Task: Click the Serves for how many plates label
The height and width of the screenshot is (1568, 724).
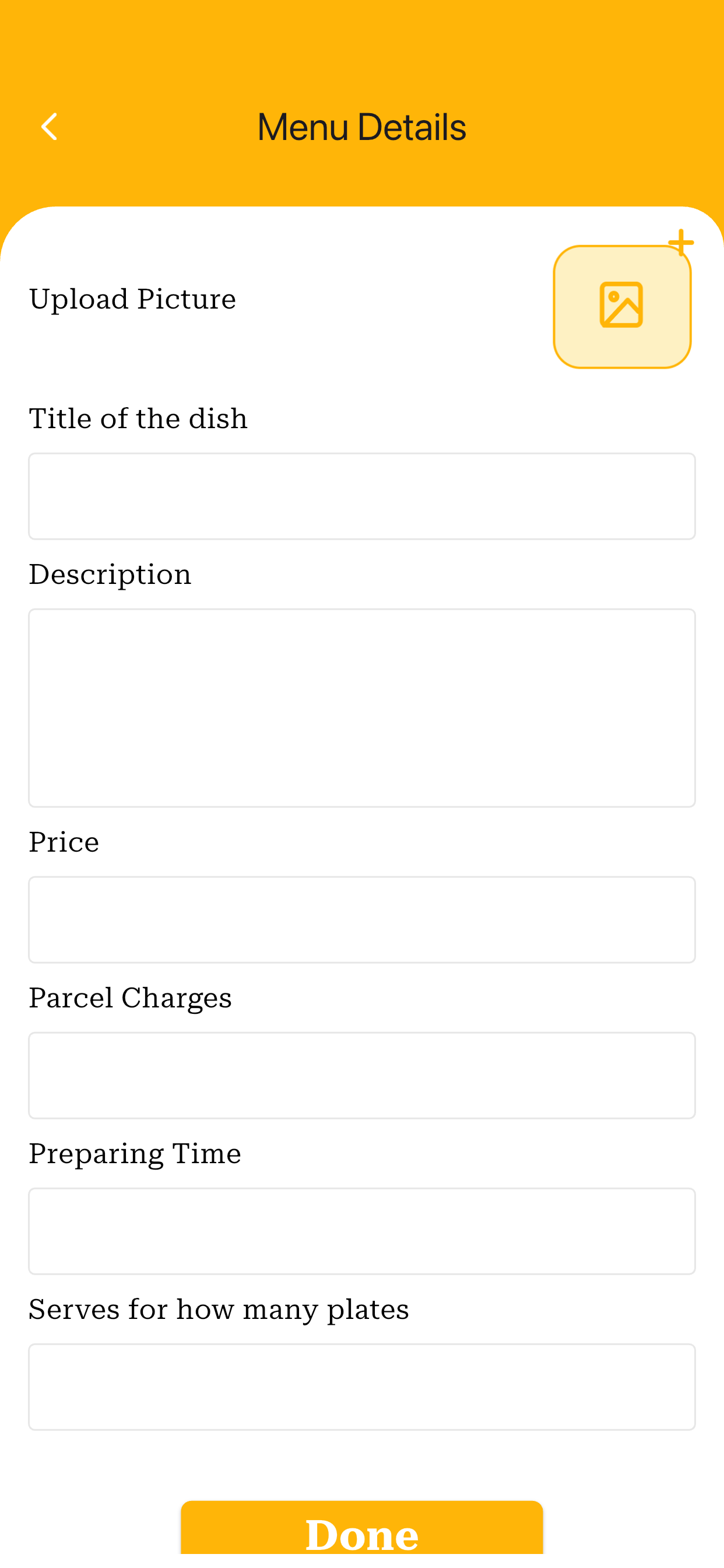Action: (x=219, y=1310)
